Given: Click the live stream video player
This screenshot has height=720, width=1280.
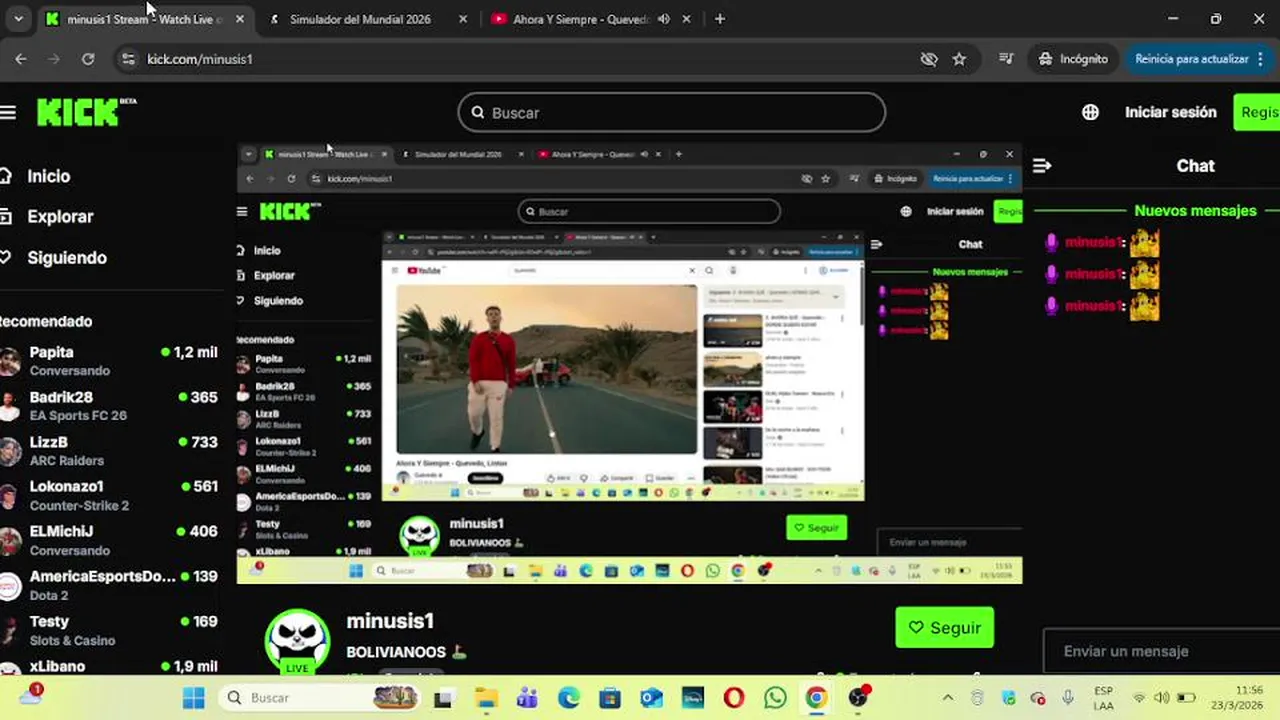Looking at the screenshot, I should (x=629, y=365).
